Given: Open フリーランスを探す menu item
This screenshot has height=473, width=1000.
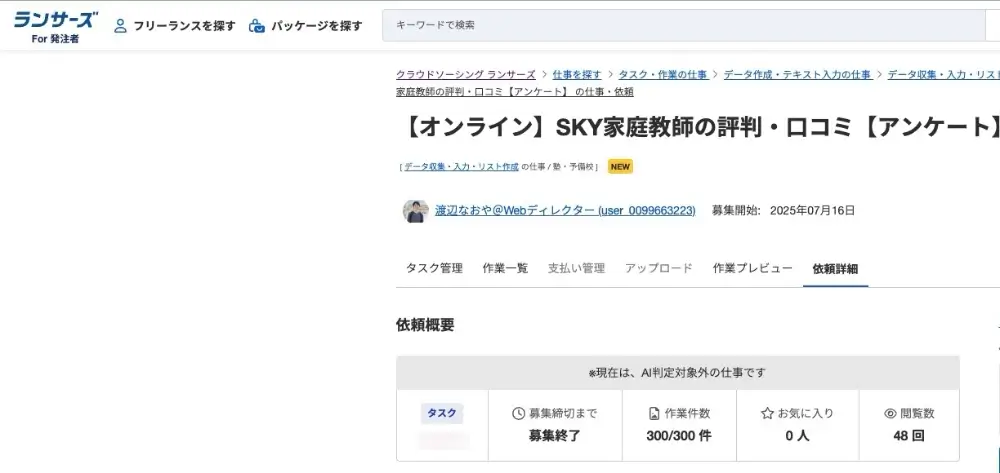Looking at the screenshot, I should click(x=184, y=26).
